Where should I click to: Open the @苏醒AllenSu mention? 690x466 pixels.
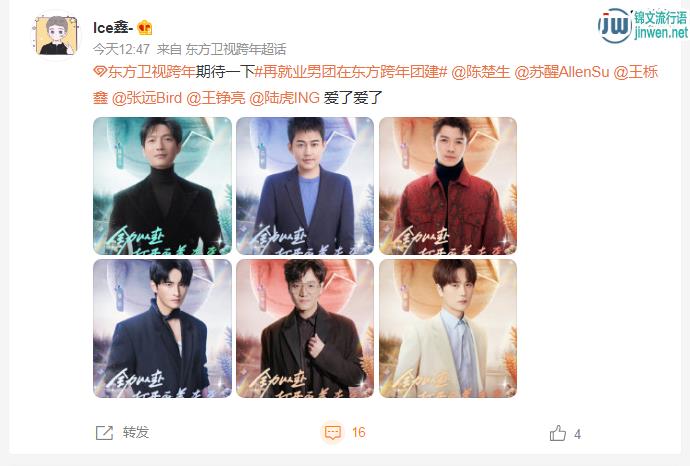click(562, 71)
